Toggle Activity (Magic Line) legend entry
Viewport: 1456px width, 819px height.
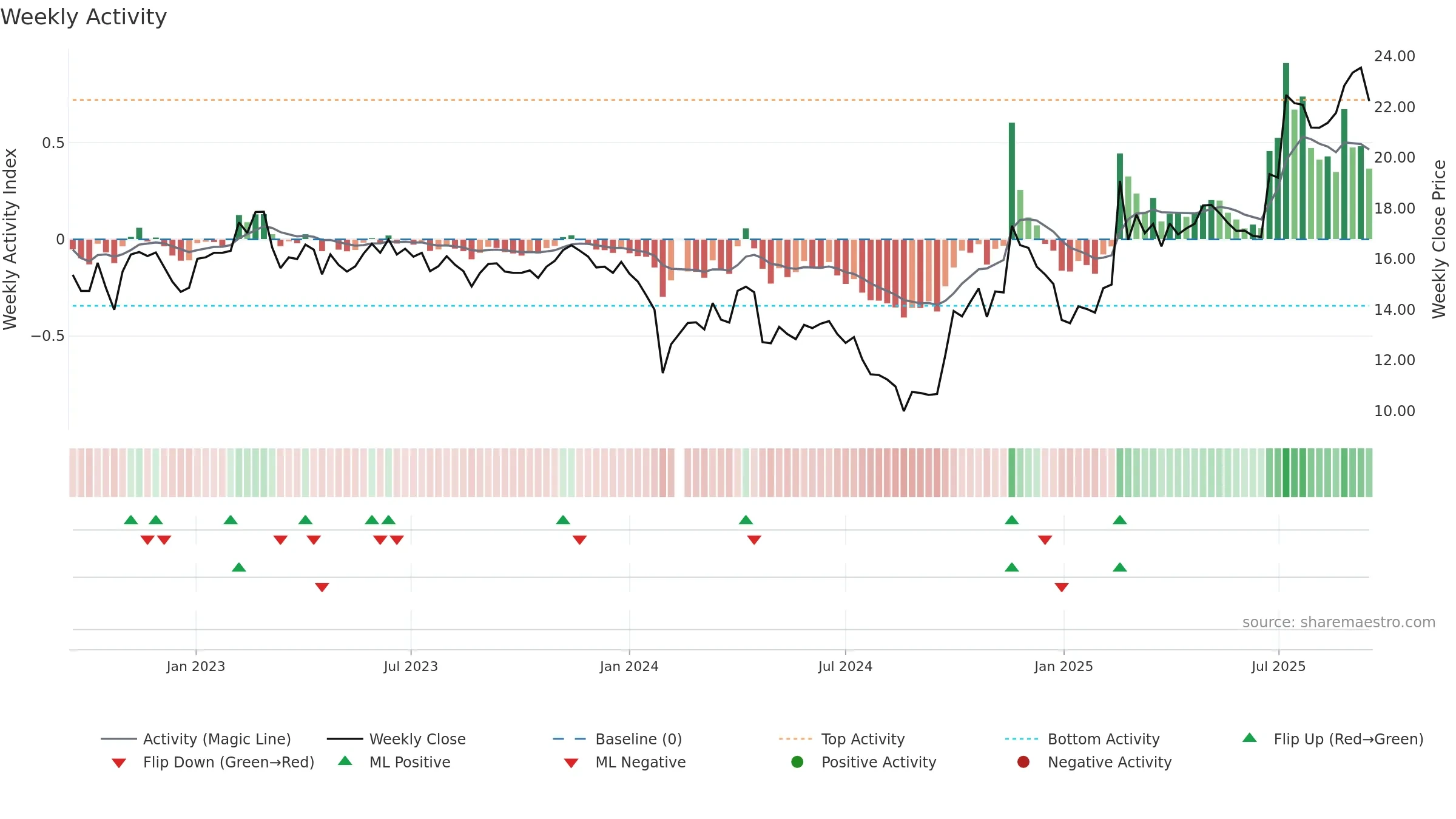196,739
